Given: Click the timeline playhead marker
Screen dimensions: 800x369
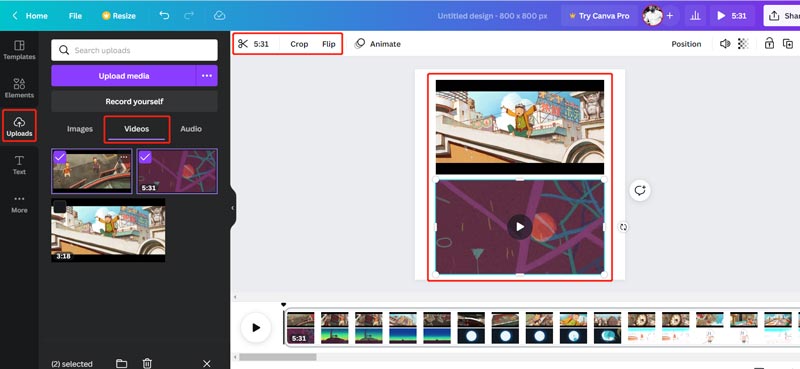Looking at the screenshot, I should pos(284,305).
